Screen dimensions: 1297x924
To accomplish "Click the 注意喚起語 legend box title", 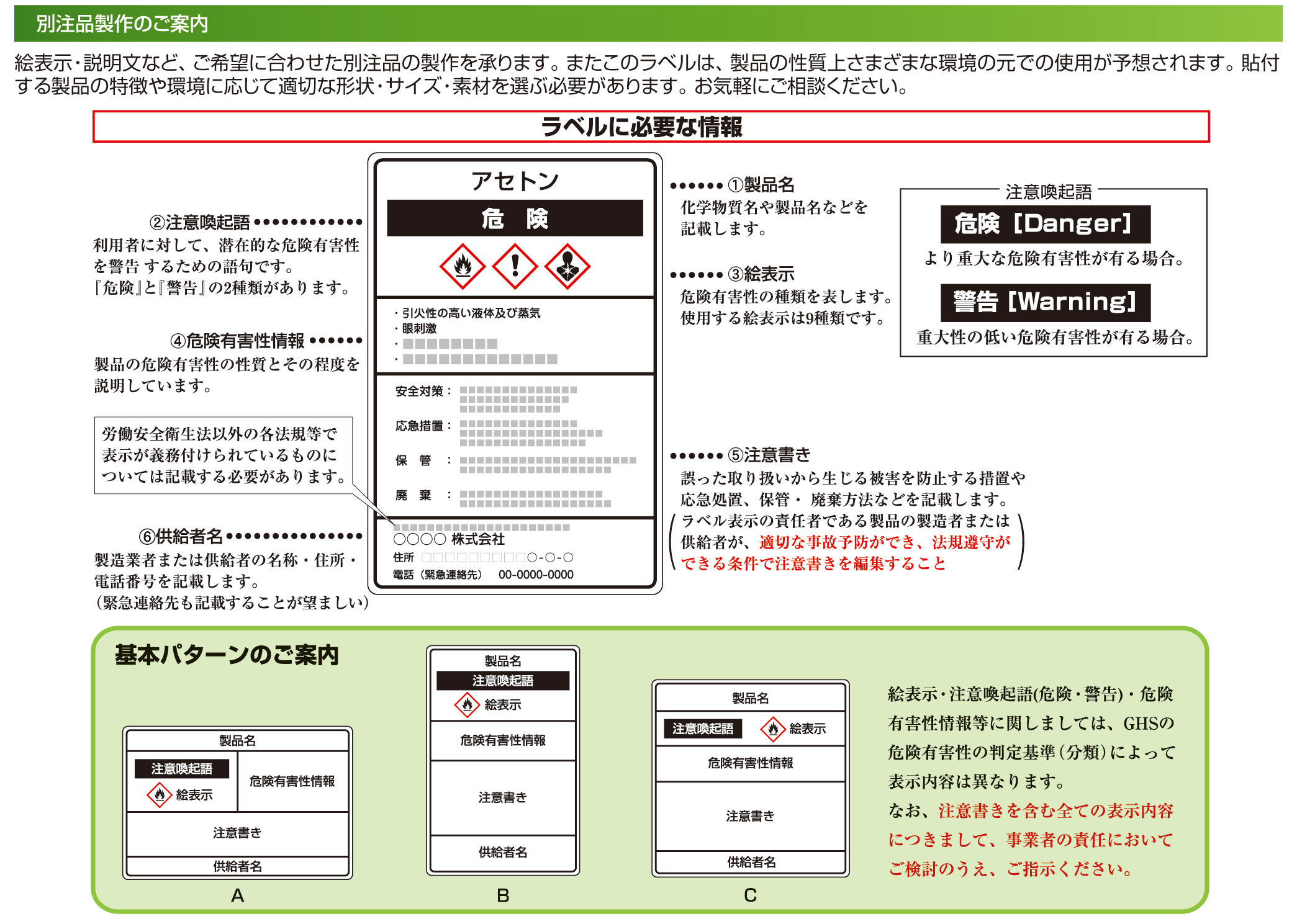I will pos(1048,192).
